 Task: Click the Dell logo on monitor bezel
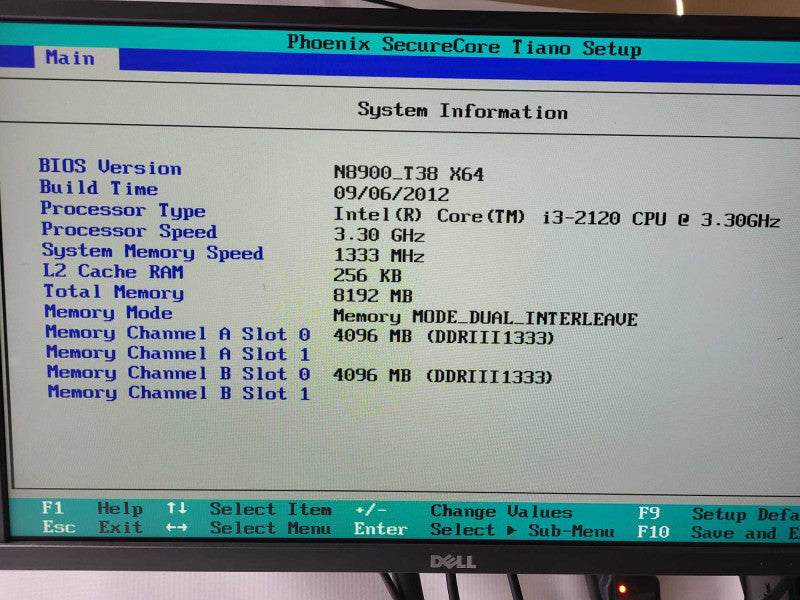453,562
